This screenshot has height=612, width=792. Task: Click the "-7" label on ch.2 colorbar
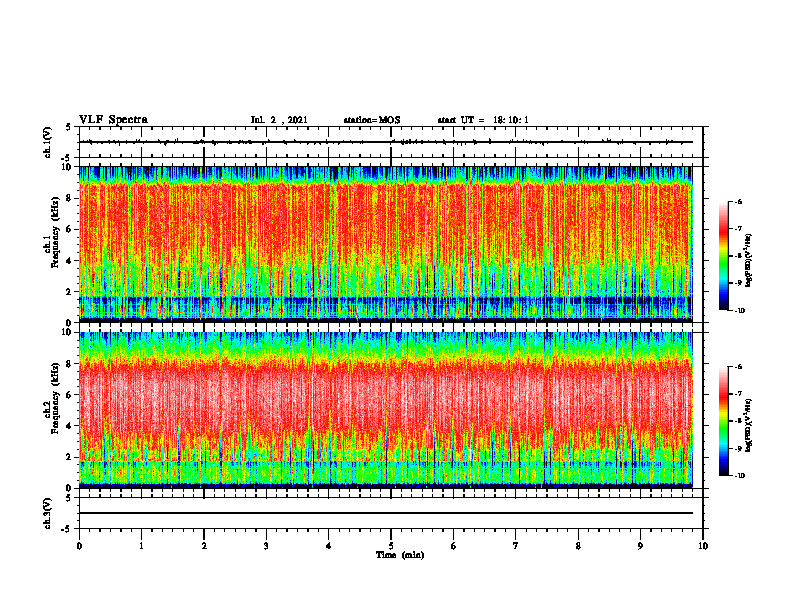pos(738,394)
